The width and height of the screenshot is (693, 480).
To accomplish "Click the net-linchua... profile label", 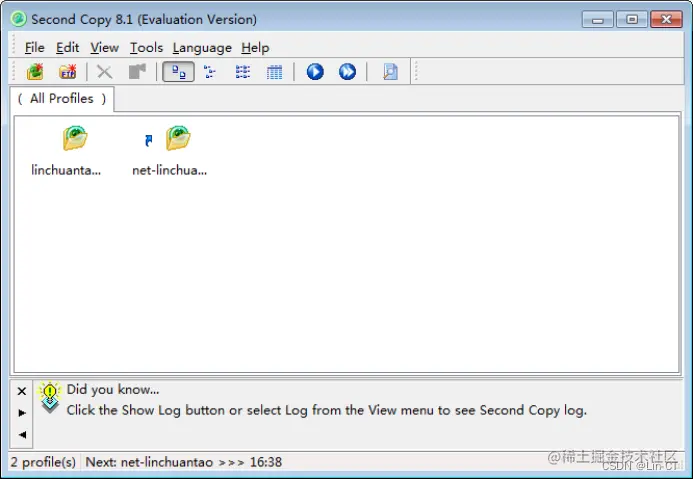I will point(169,170).
